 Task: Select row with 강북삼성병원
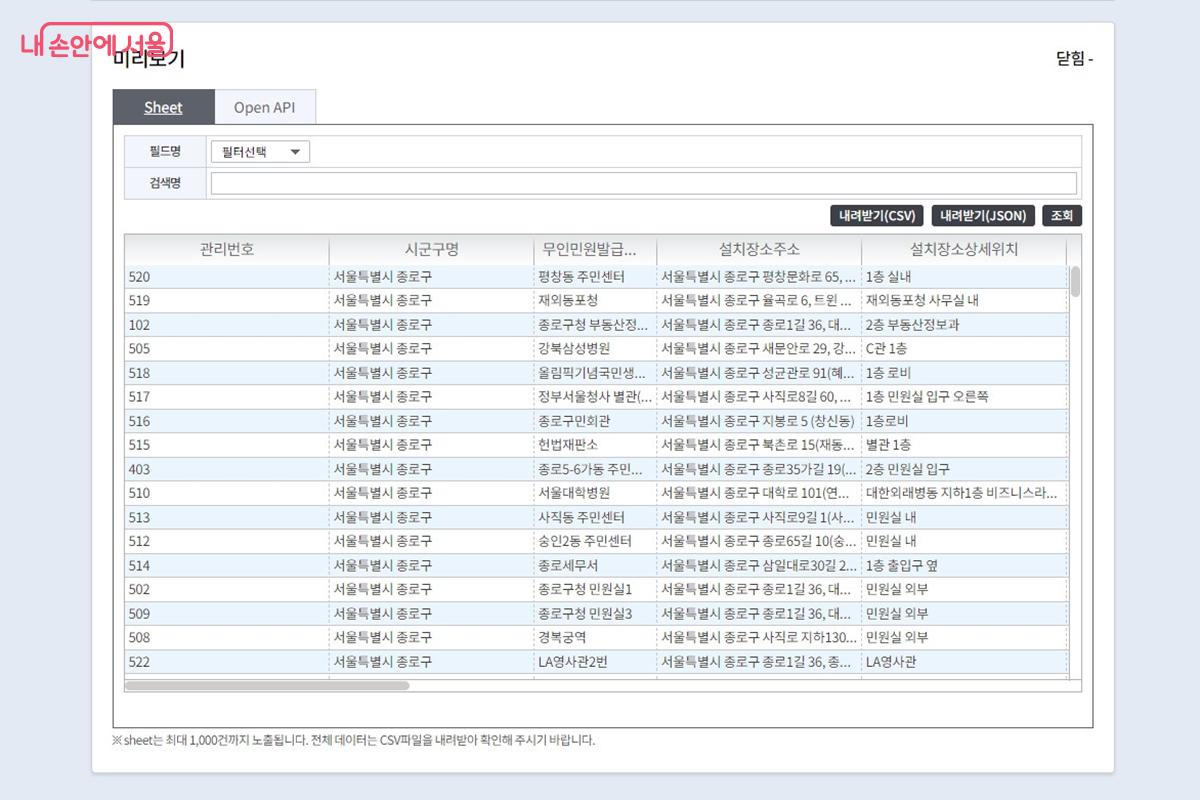tap(574, 349)
